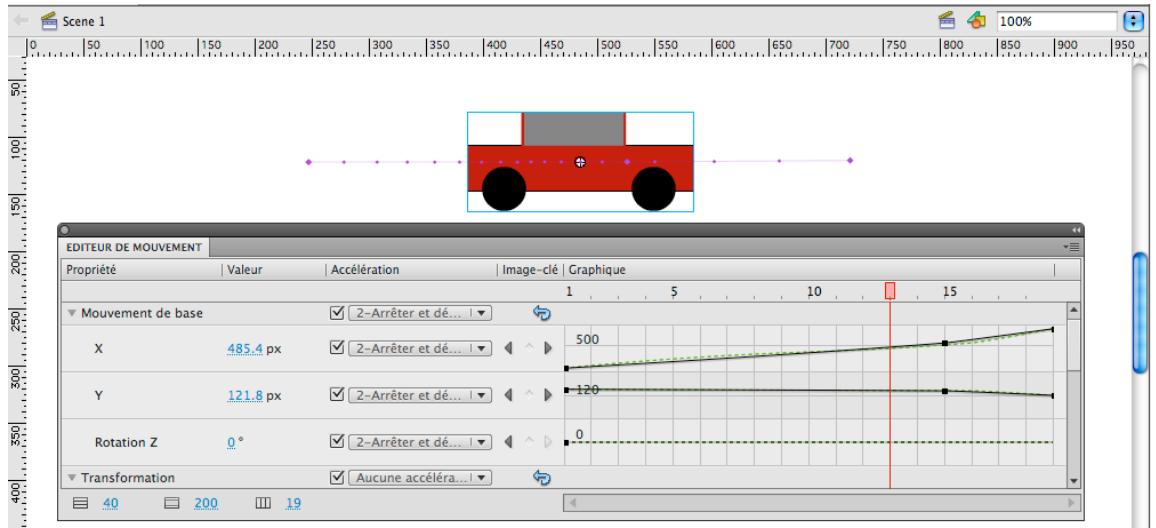Add or remove keyframe for Rotation Z
This screenshot has height=528, width=1156.
[x=528, y=442]
